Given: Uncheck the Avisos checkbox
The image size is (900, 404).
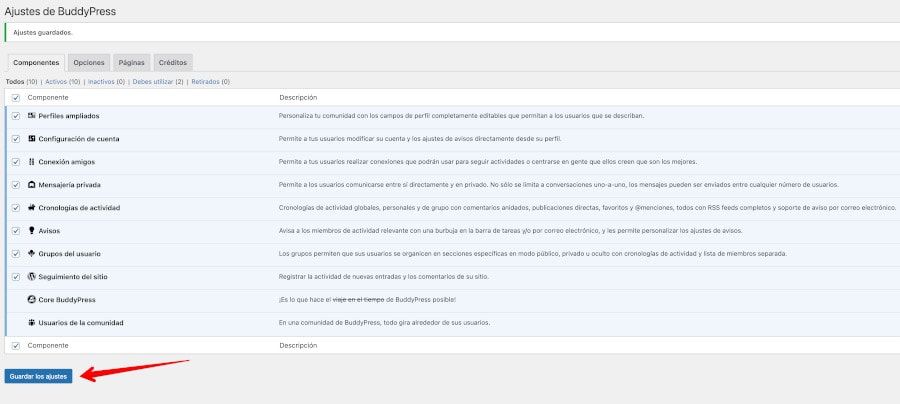Looking at the screenshot, I should [x=15, y=231].
